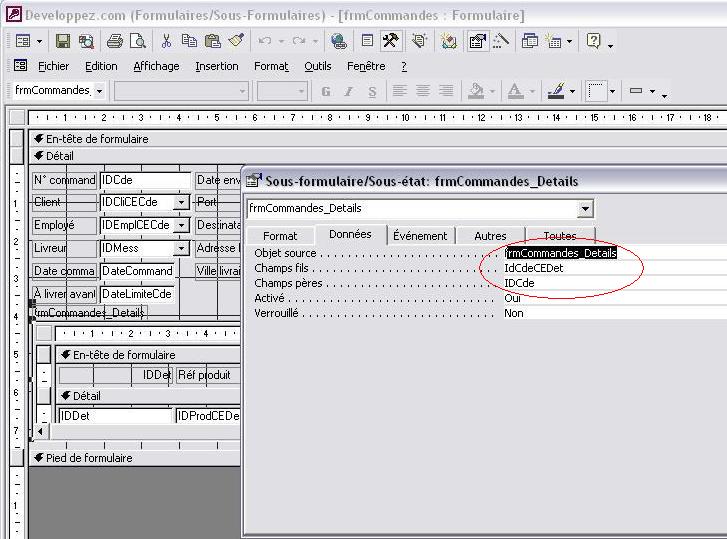Toggle Bold formatting button
This screenshot has height=539, width=727.
coord(325,91)
